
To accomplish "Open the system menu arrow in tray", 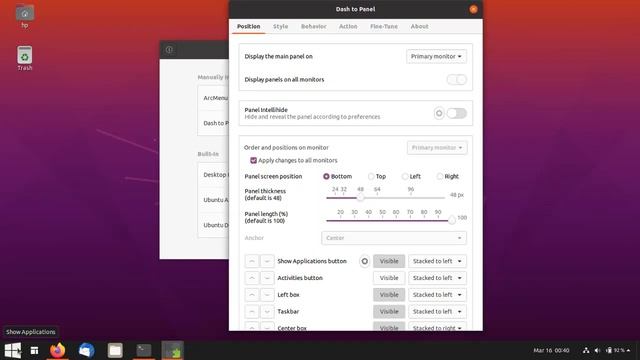I will pos(628,350).
